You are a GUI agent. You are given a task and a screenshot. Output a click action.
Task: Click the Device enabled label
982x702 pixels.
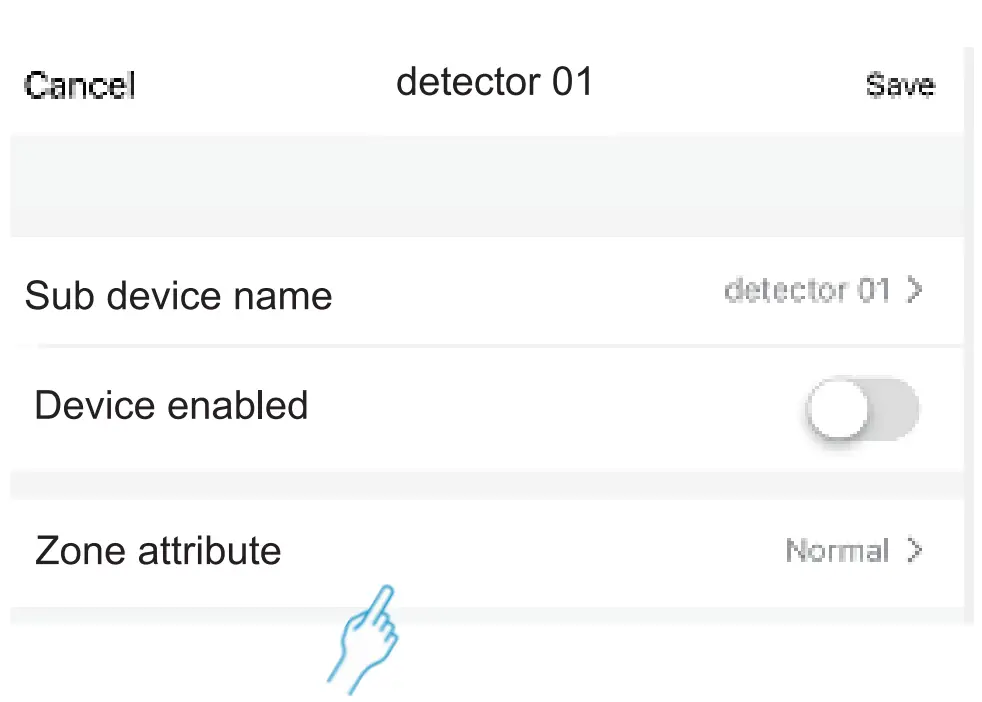[171, 406]
